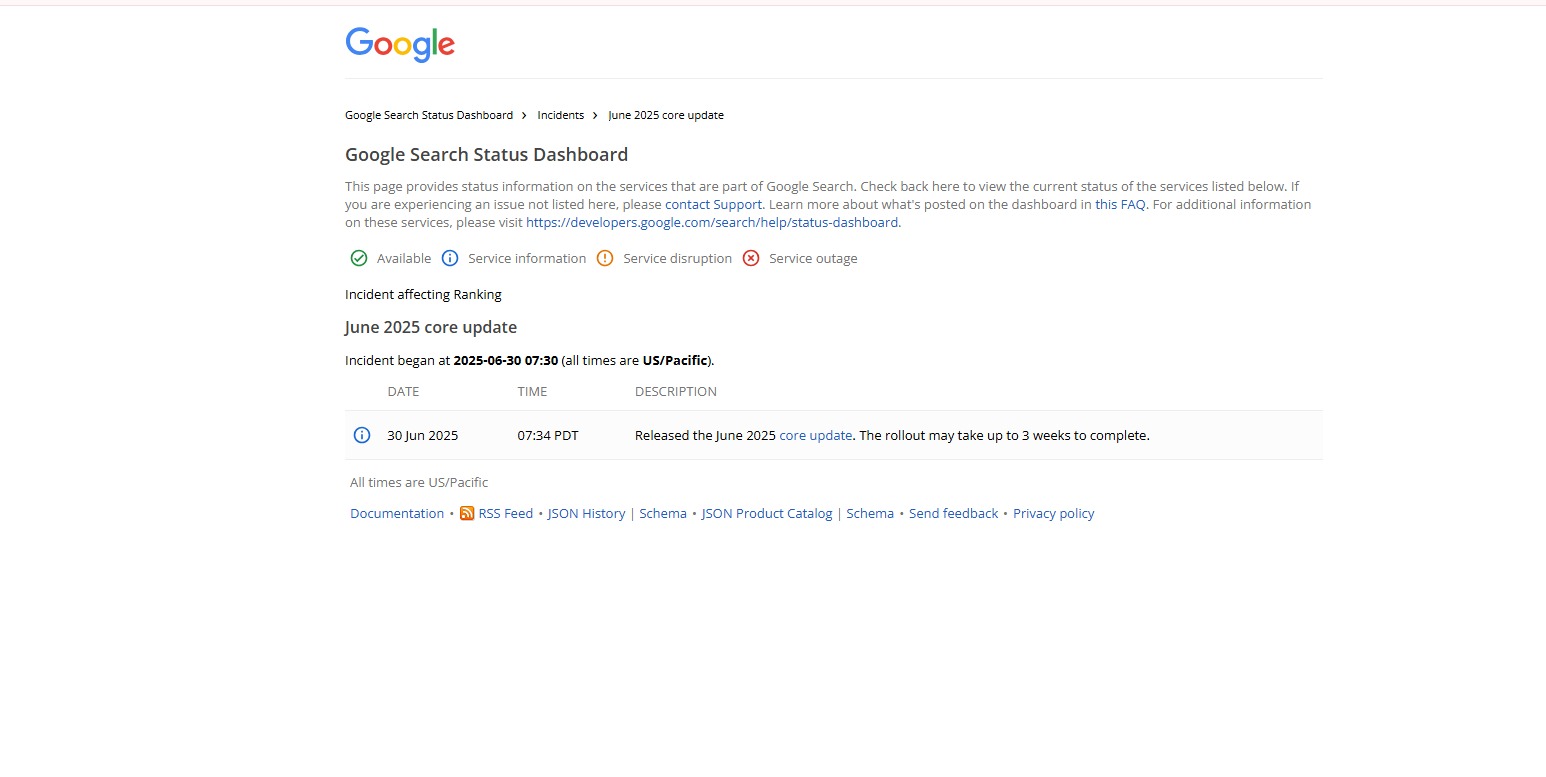Open the RSS Feed link
Image resolution: width=1546 pixels, height=777 pixels.
[506, 513]
